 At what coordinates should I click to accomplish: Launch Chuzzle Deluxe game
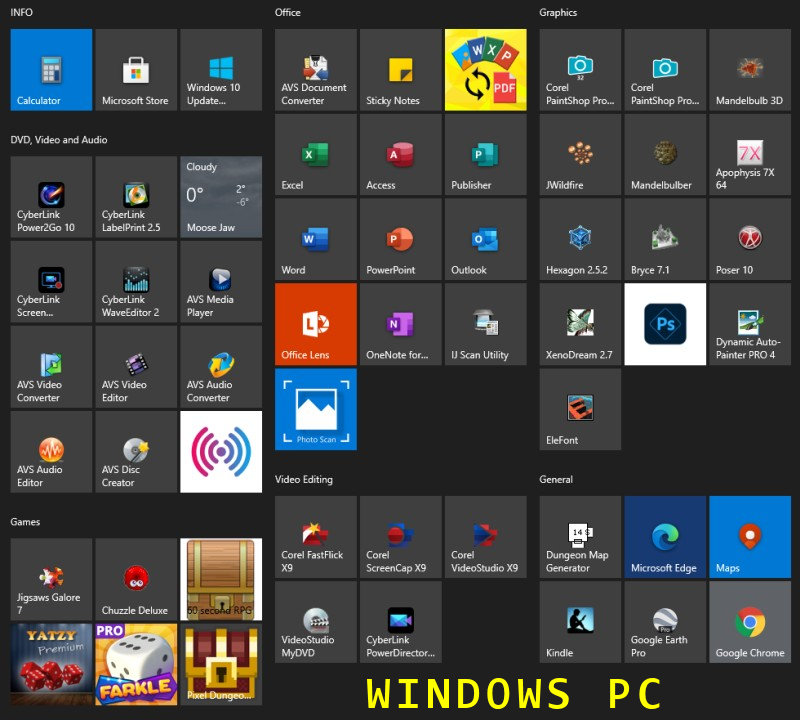[x=136, y=579]
